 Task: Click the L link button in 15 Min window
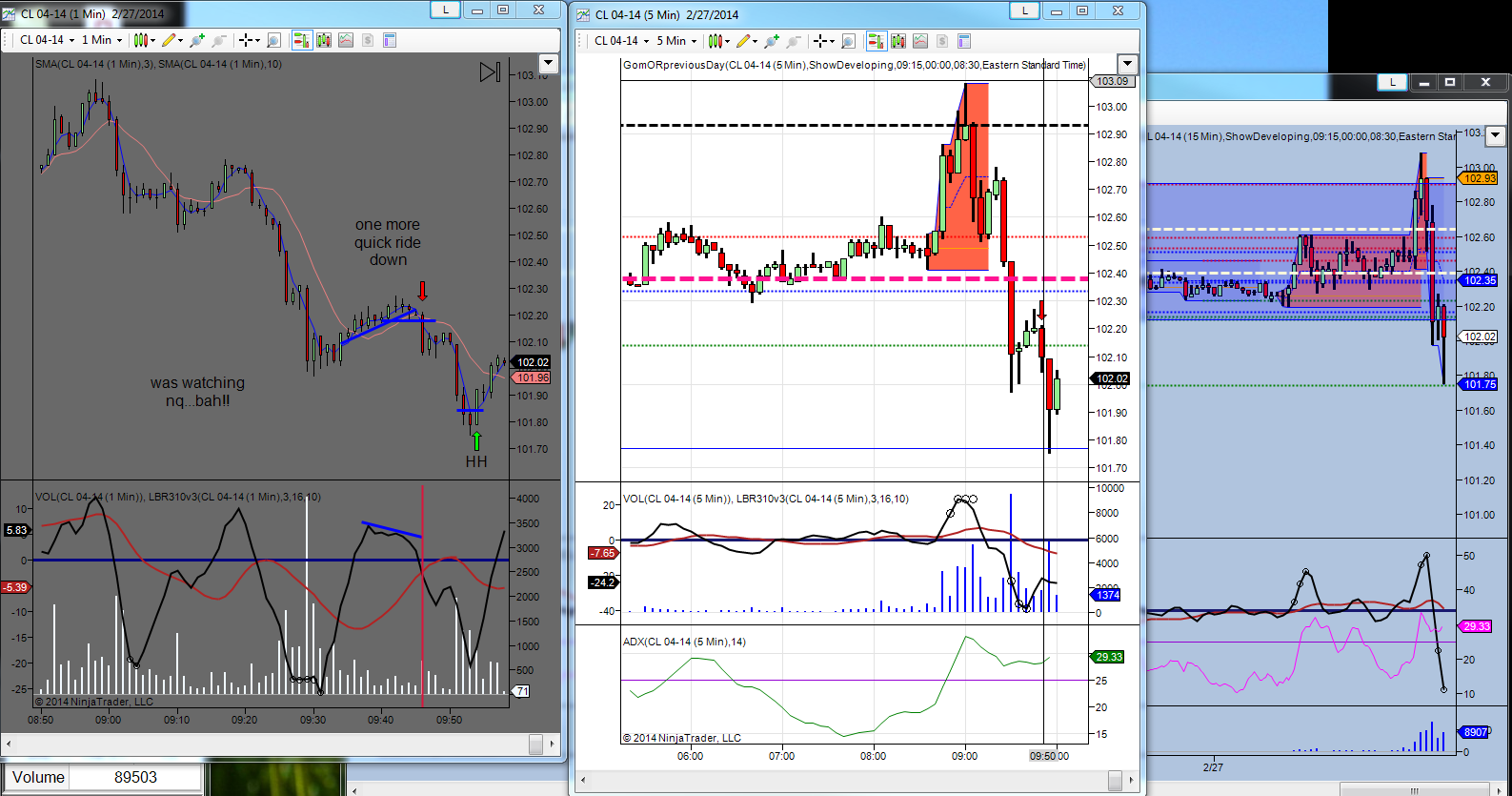pos(1393,83)
